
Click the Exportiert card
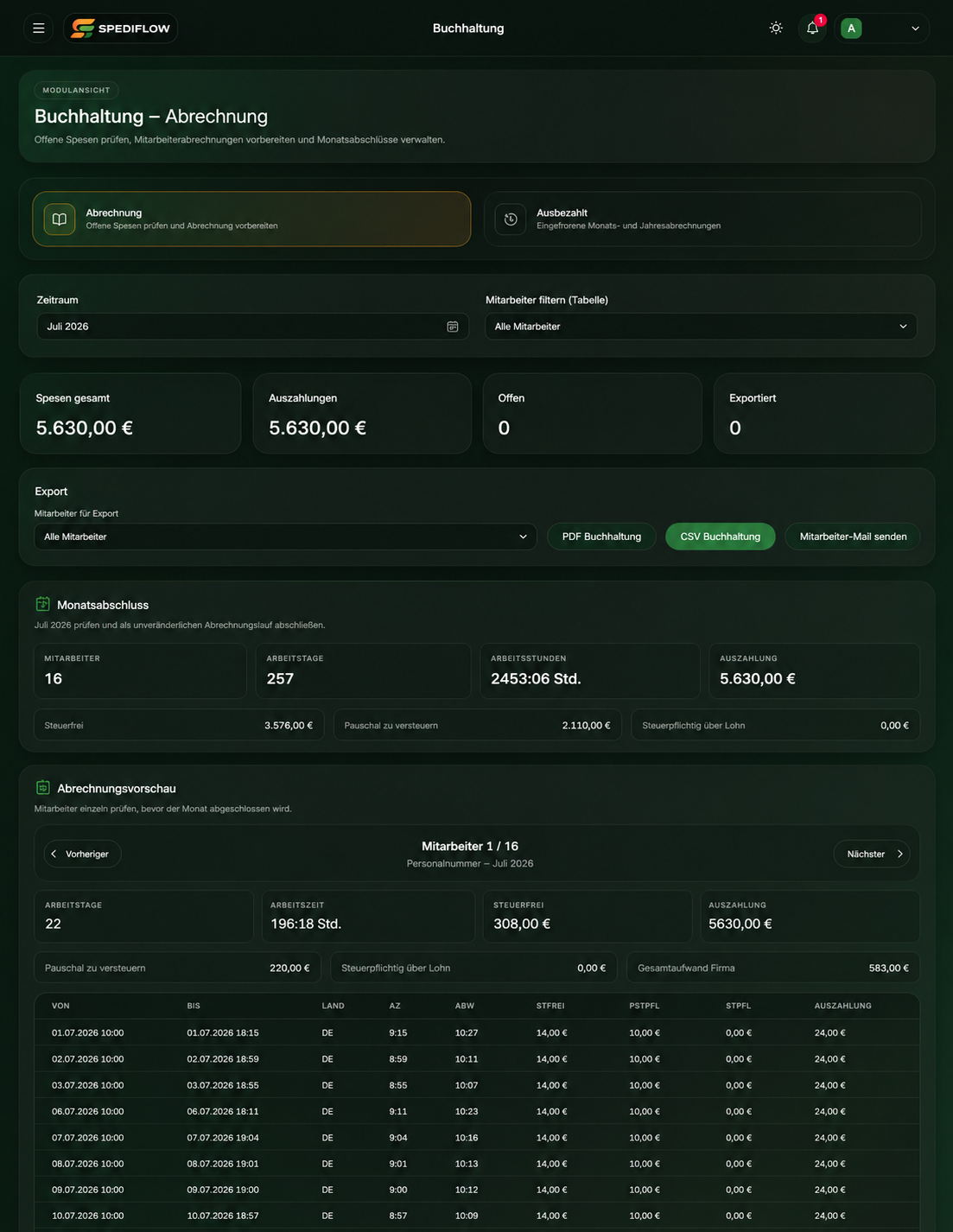(824, 413)
